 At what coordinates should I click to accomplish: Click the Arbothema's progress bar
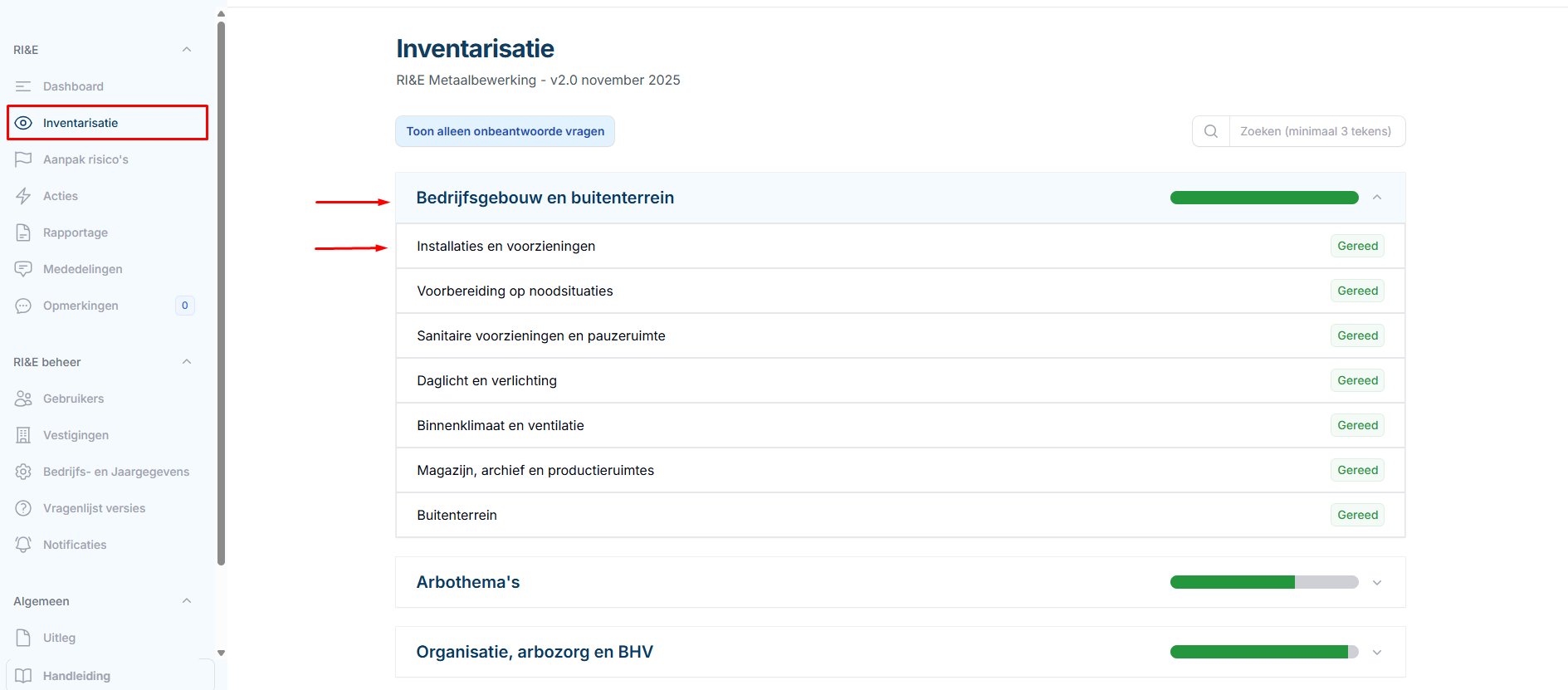(1264, 582)
